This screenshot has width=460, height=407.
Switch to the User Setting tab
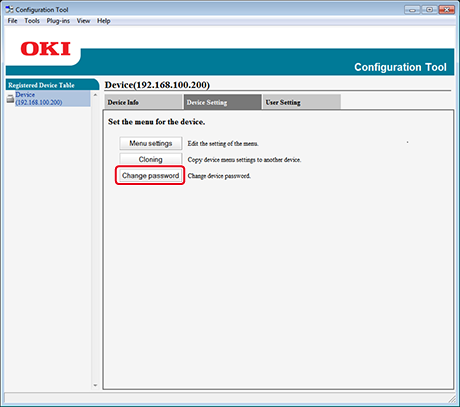click(301, 102)
